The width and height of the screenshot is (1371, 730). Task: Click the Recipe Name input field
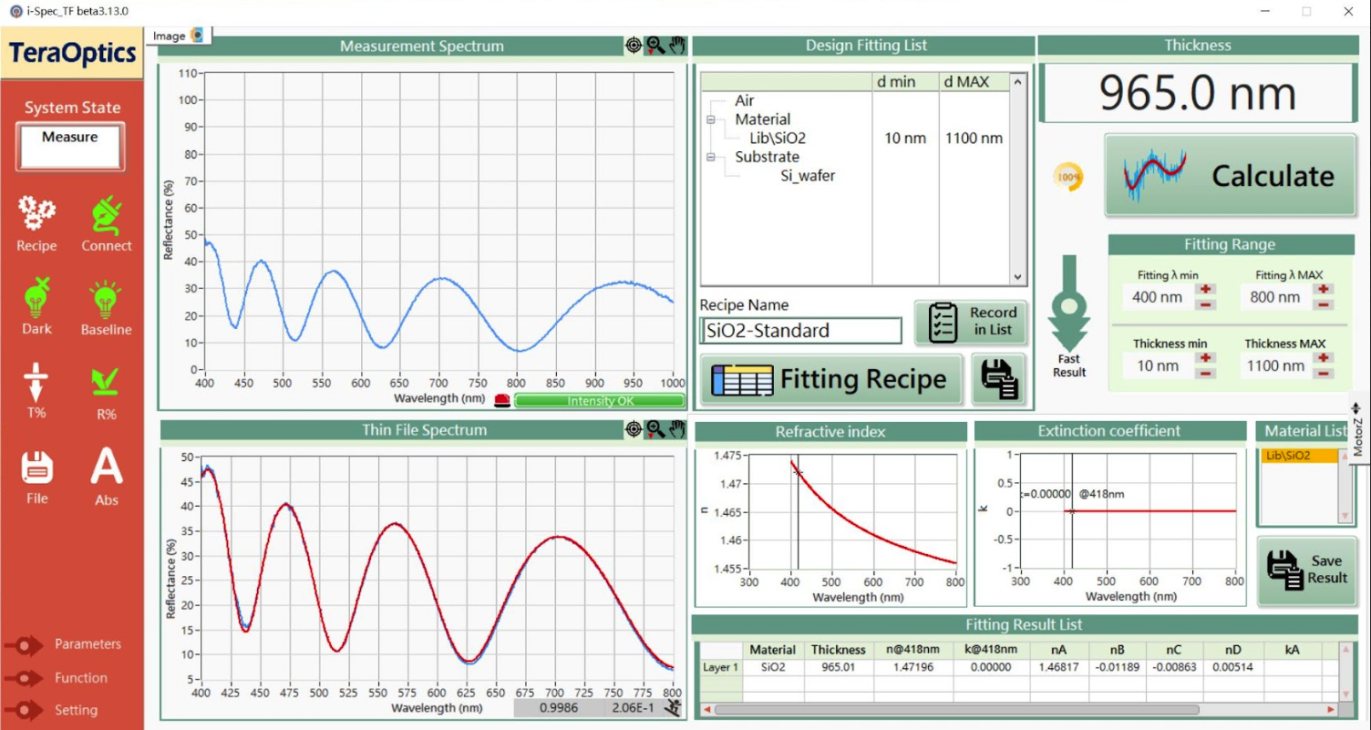(800, 331)
